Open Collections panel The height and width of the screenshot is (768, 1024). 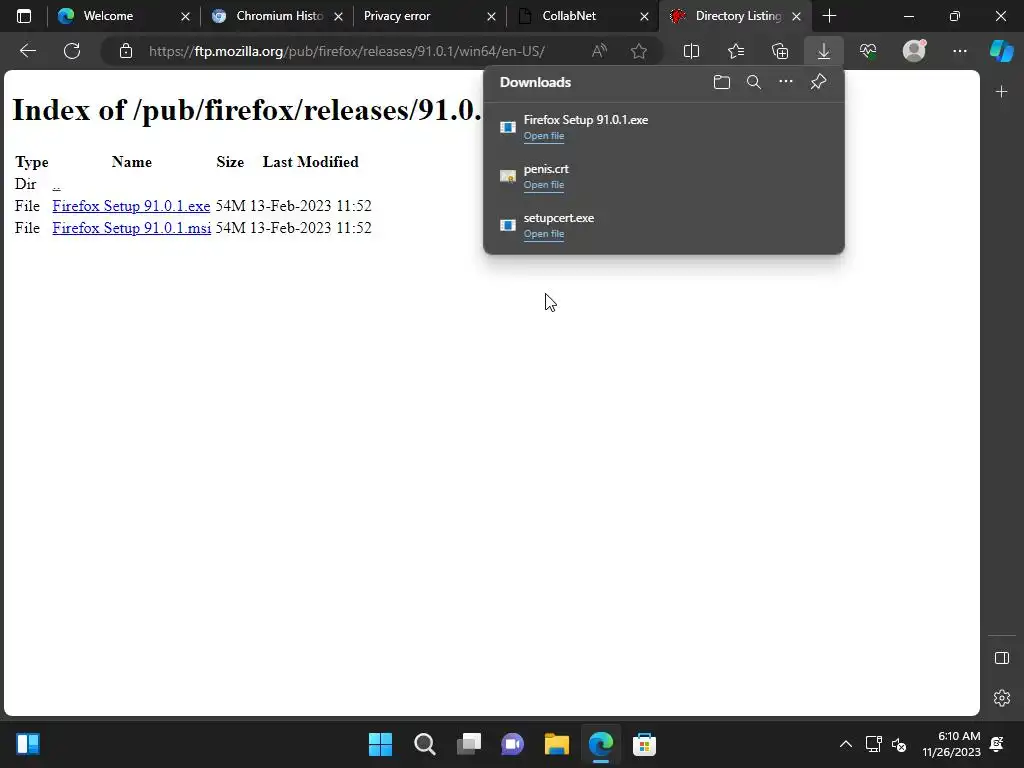coord(780,51)
